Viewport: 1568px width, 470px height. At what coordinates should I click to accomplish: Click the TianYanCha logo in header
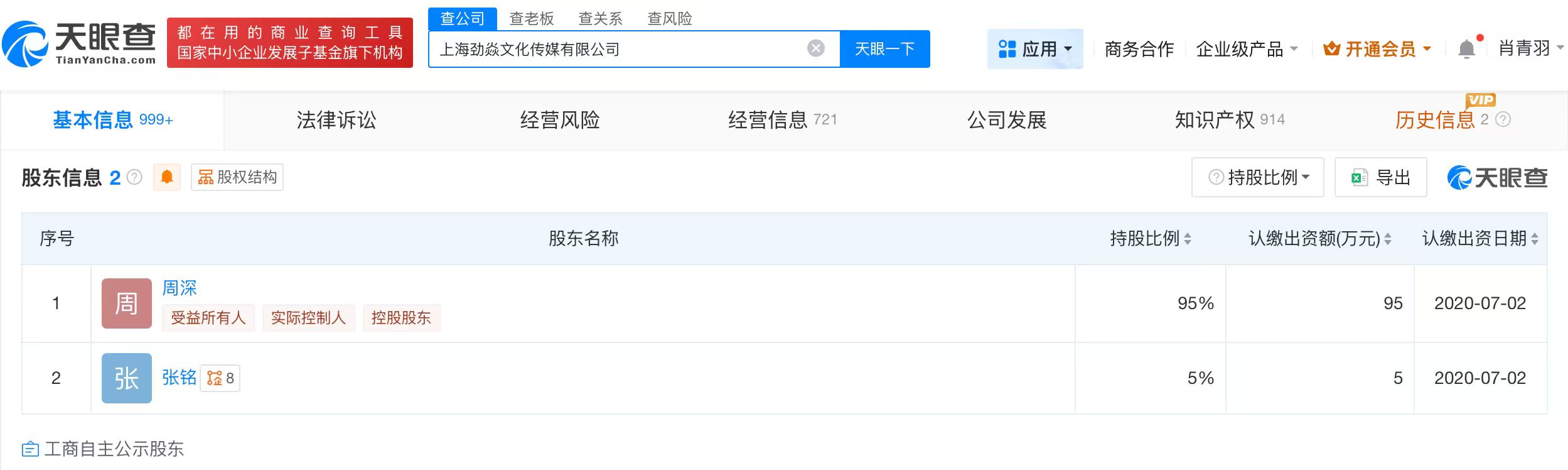80,43
